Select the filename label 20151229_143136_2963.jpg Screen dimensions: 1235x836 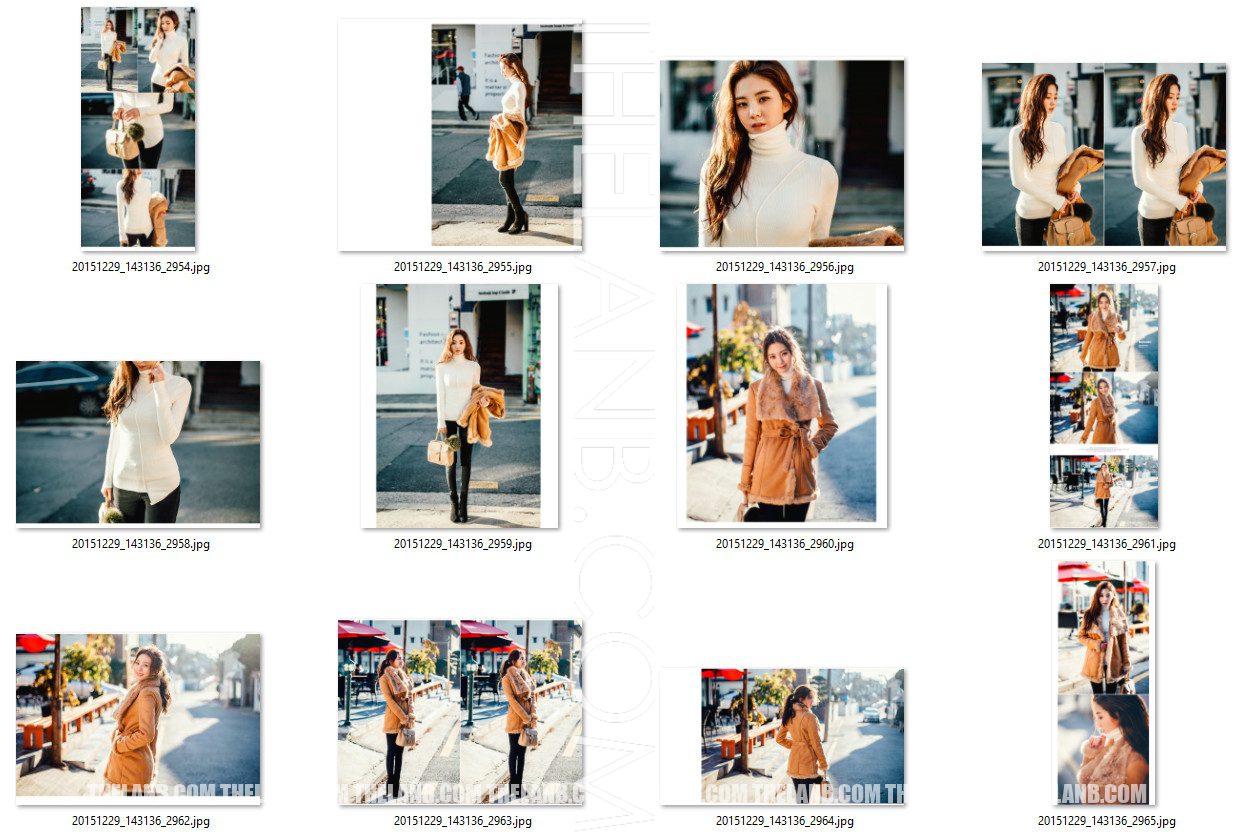(463, 821)
